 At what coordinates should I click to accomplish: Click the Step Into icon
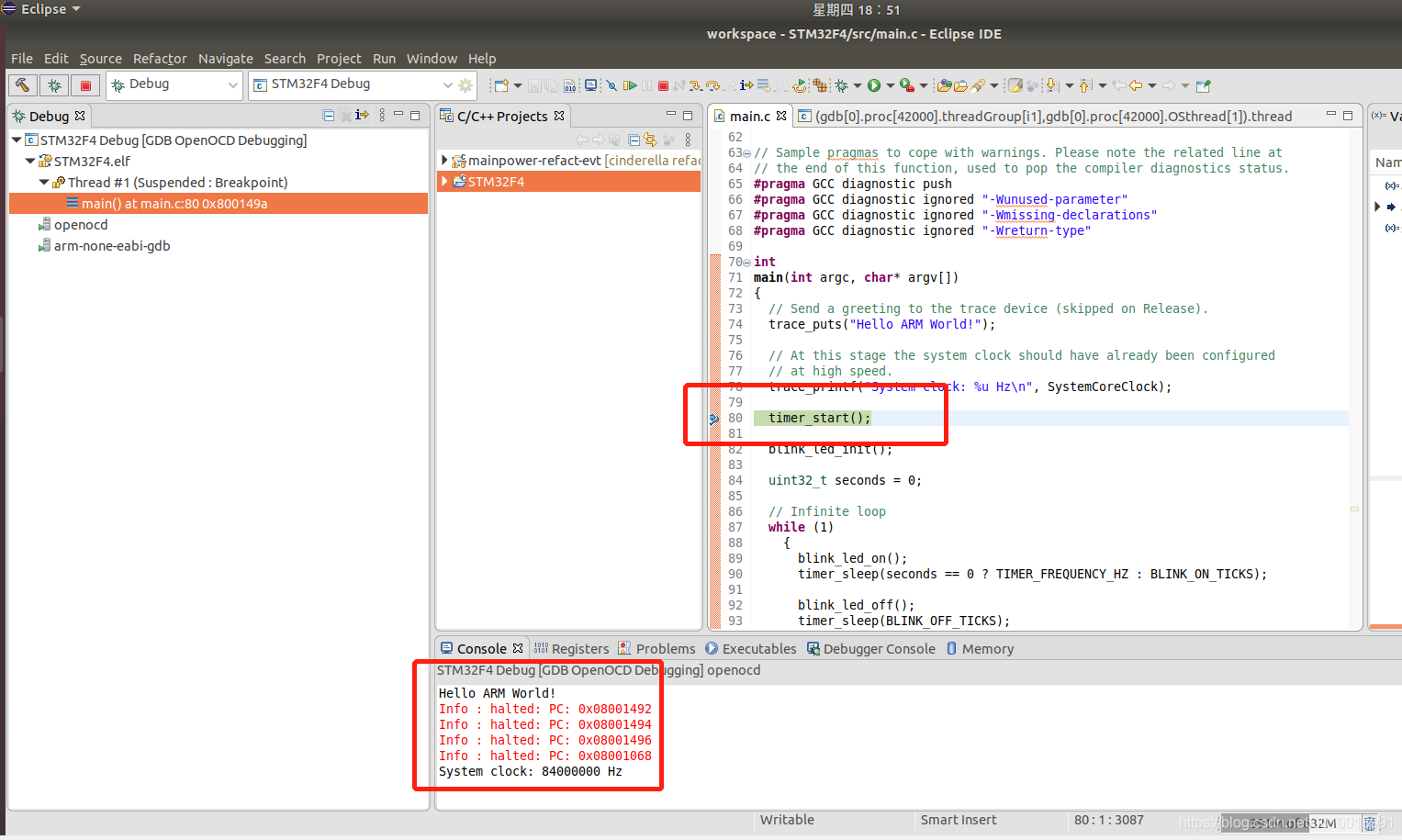(x=696, y=85)
